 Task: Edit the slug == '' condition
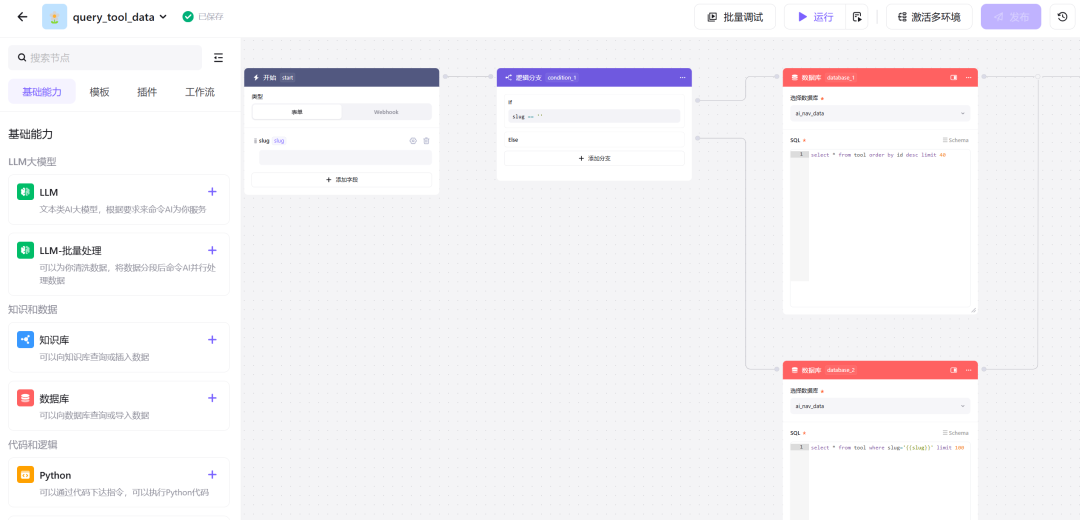click(x=594, y=116)
